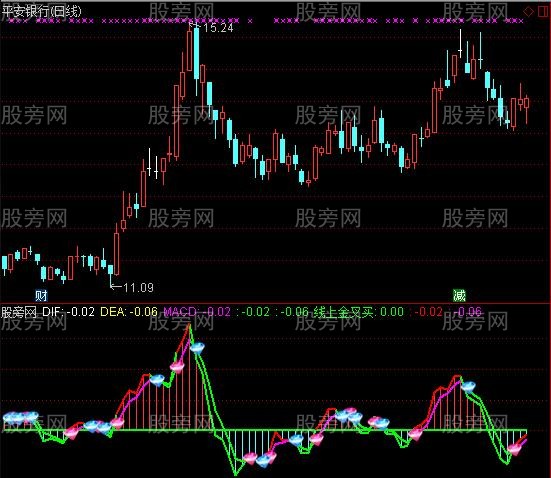This screenshot has height=478, width=551.
Task: Click the 平安银行(日线) chart title
Action: (x=41, y=11)
